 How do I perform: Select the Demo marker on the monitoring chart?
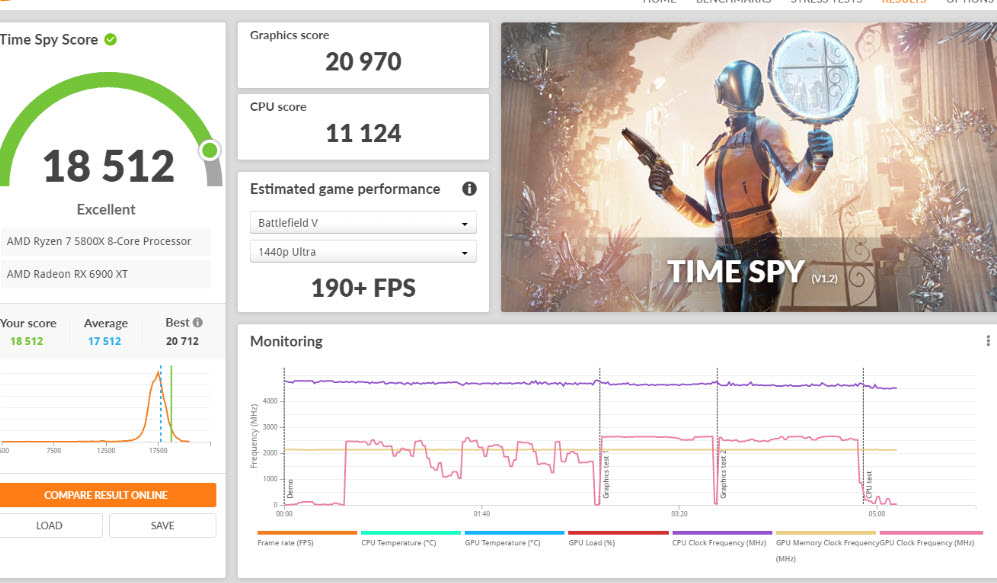point(291,488)
